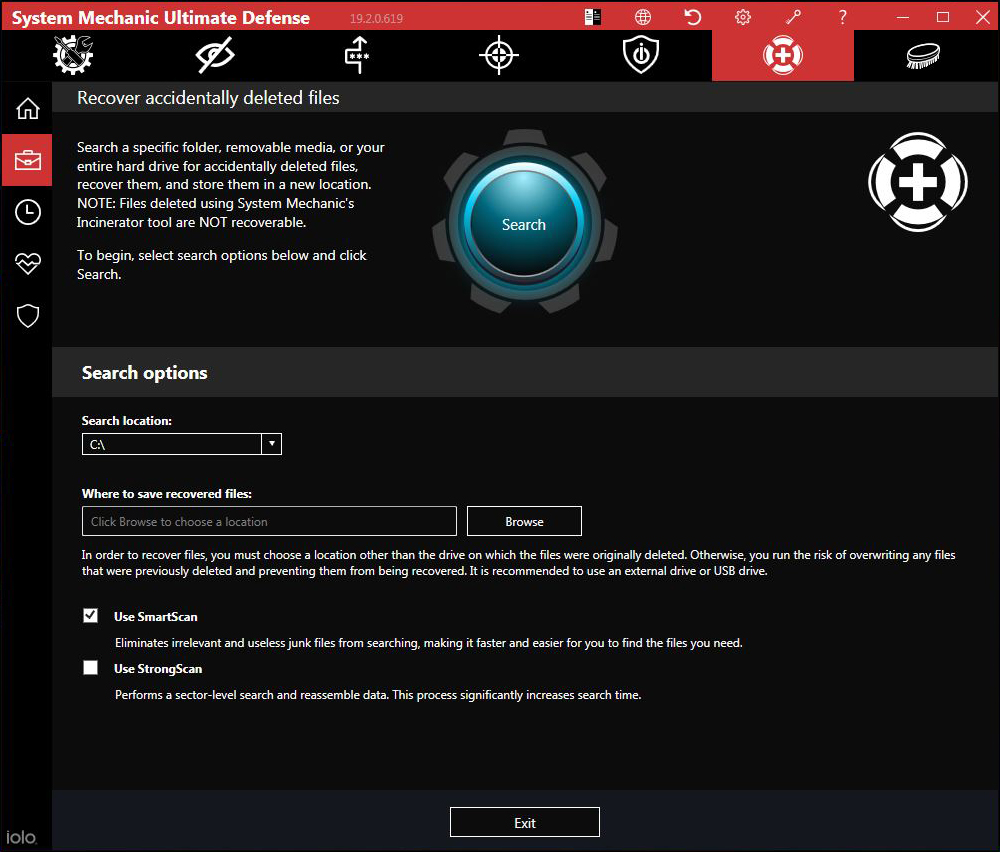1000x852 pixels.
Task: Minimize the System Mechanic window
Action: pyautogui.click(x=902, y=17)
